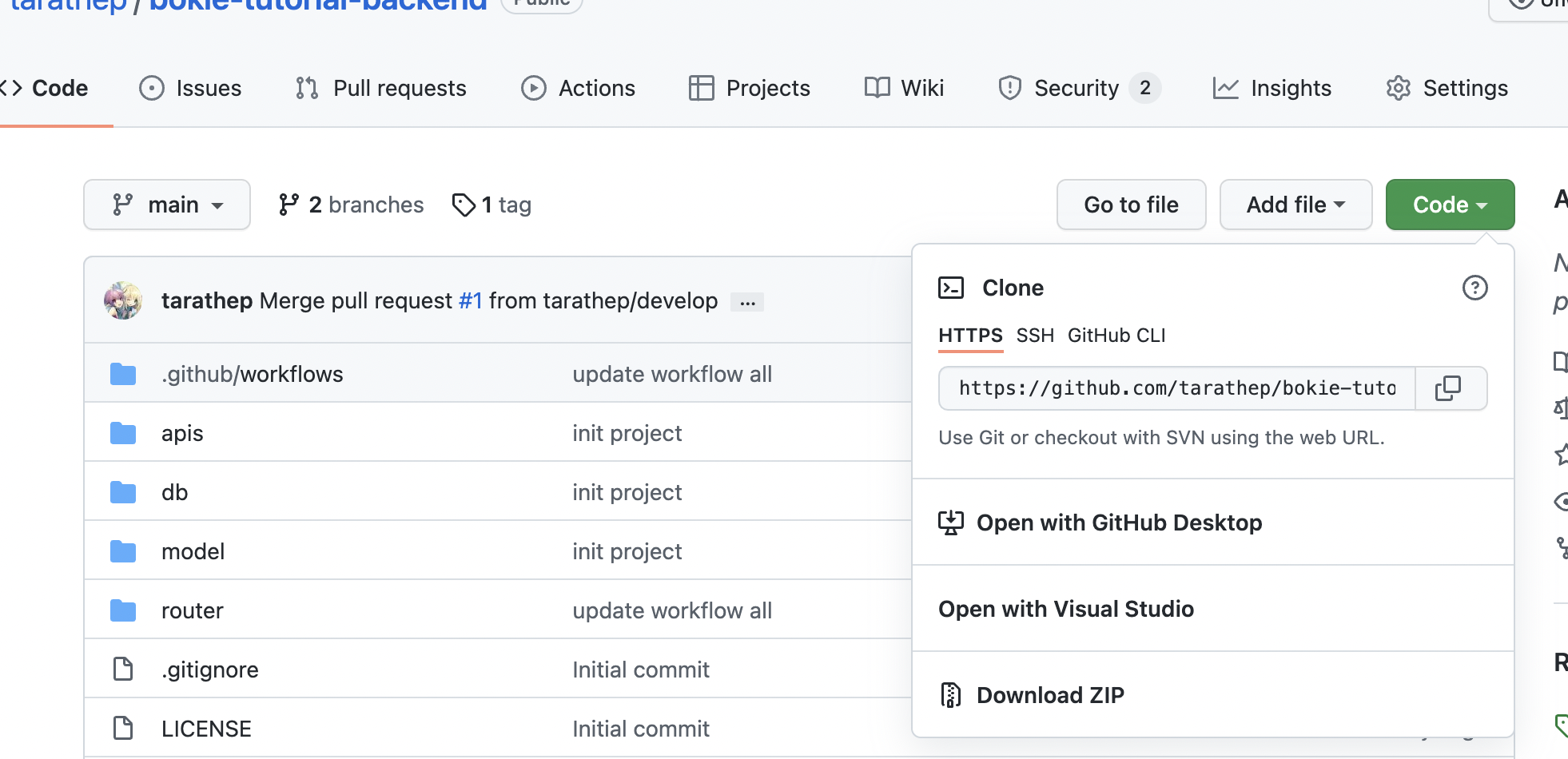
Task: Click the tag icon next to 1 tag
Action: click(464, 205)
